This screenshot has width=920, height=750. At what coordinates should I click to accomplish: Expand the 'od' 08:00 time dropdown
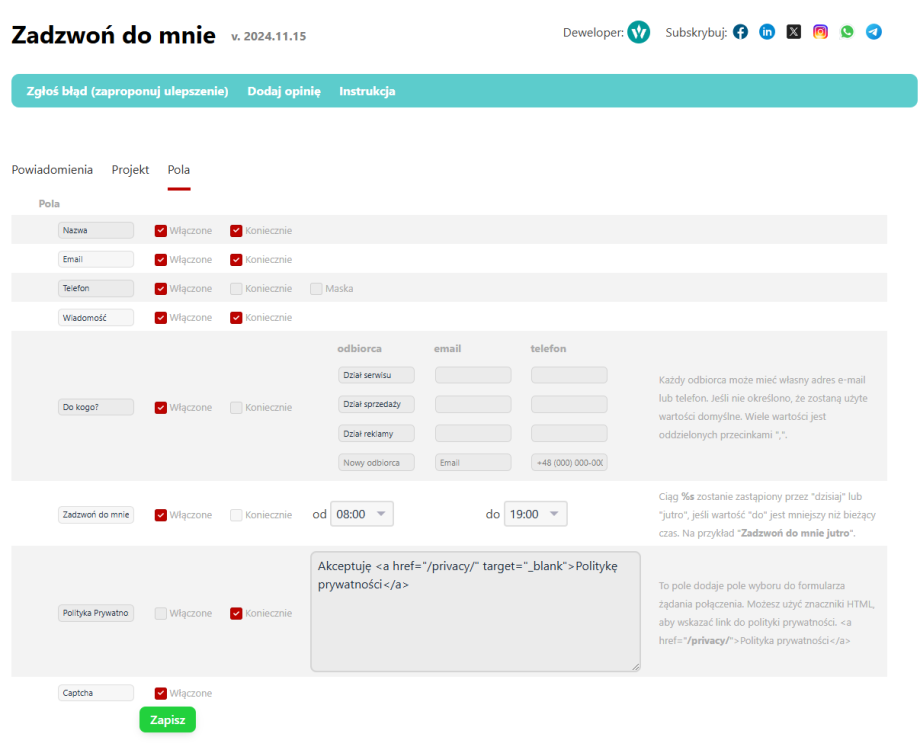[x=362, y=514]
